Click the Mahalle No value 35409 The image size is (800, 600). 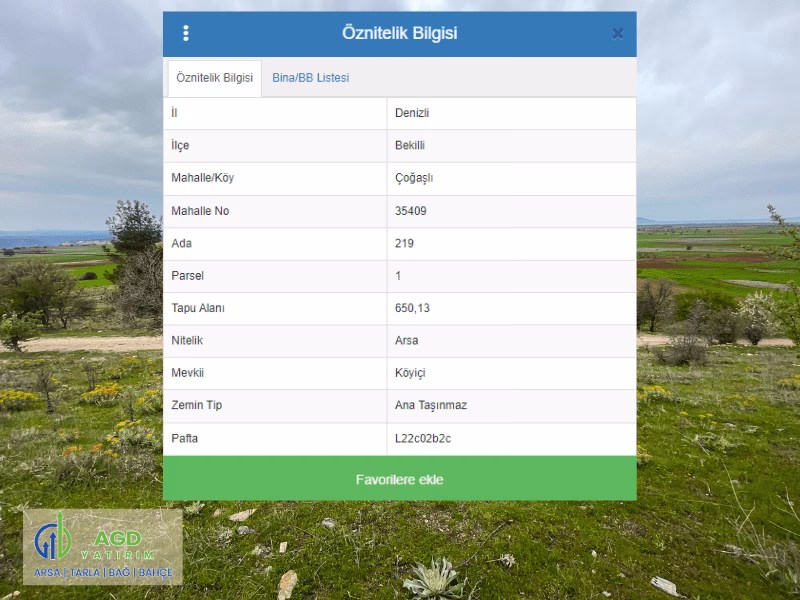point(411,211)
